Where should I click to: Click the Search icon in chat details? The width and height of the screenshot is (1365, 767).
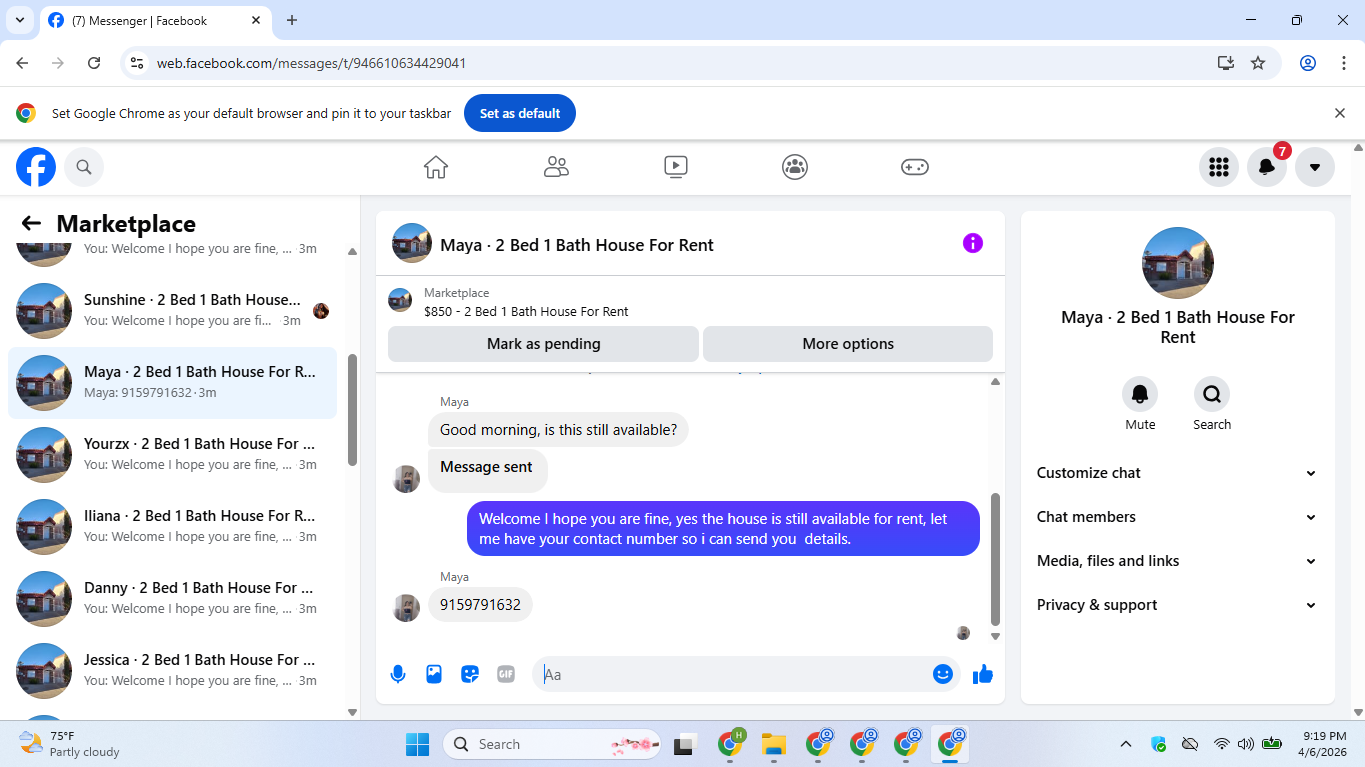click(x=1212, y=394)
